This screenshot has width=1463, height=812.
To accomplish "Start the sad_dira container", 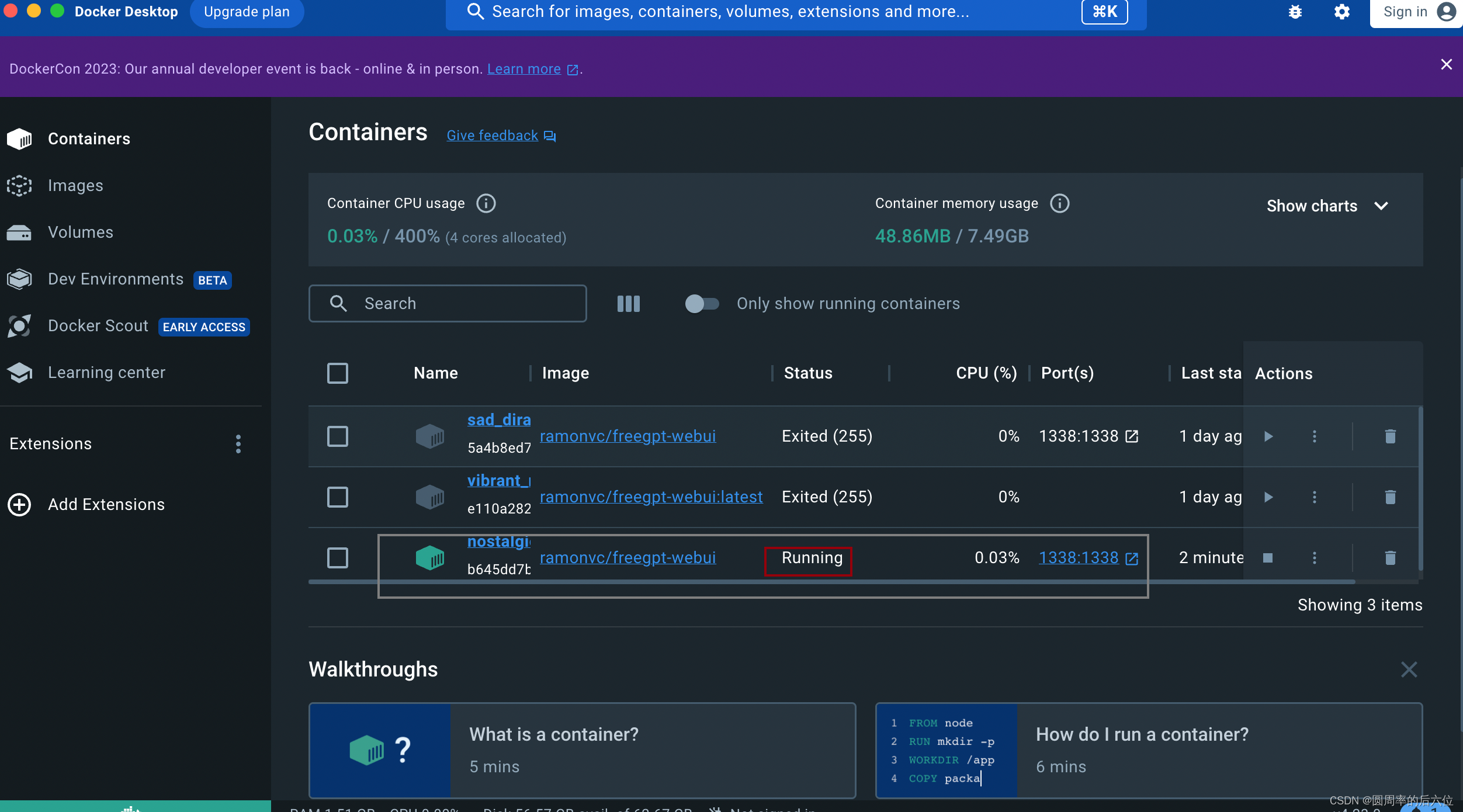I will [x=1268, y=436].
